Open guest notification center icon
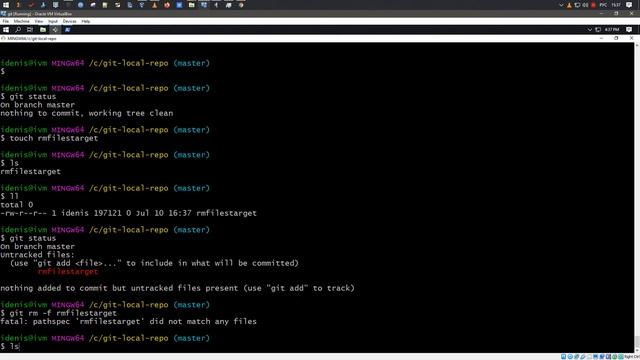This screenshot has width=640, height=360. [x=629, y=30]
